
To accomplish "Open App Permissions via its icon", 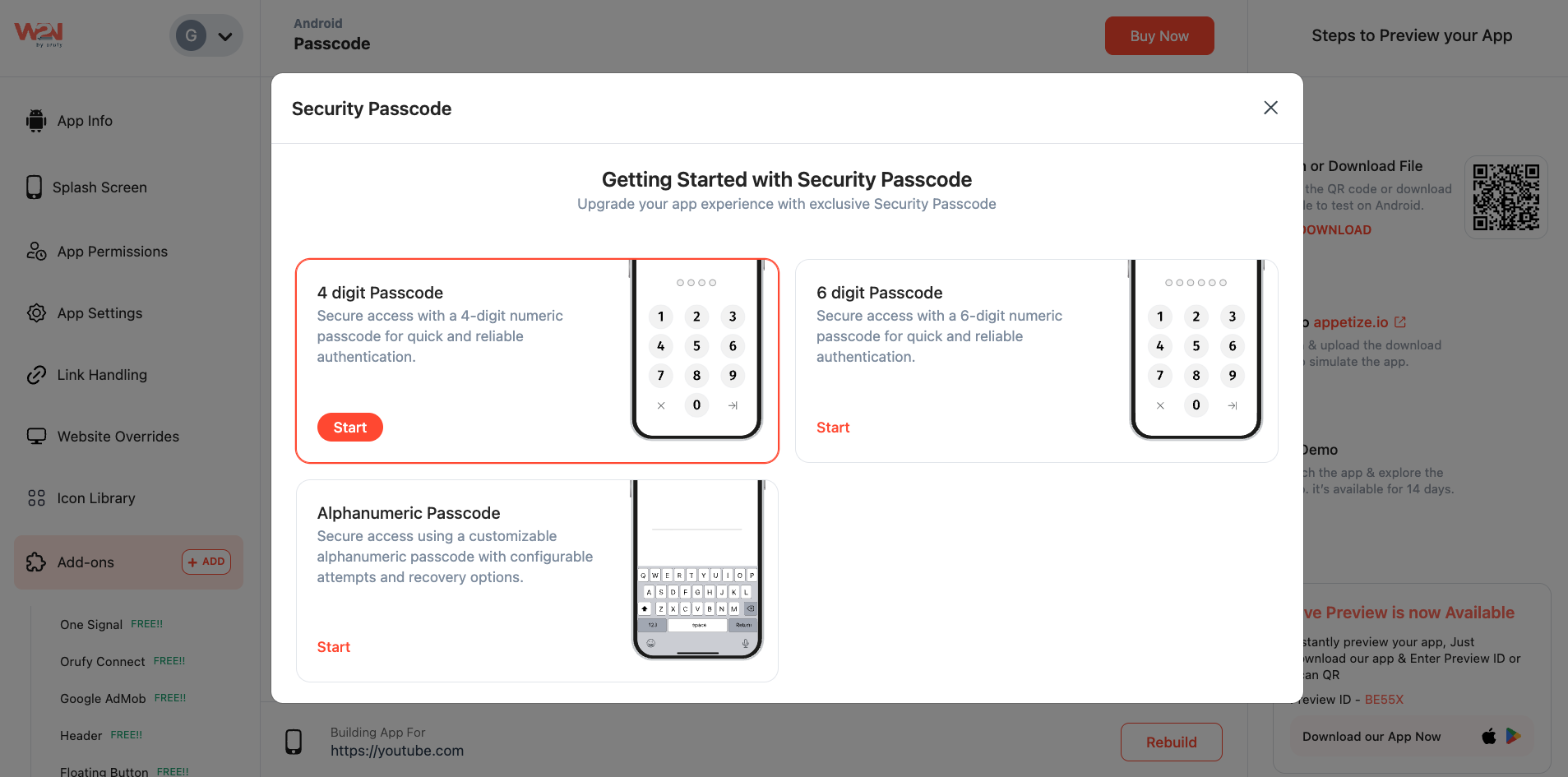I will [x=36, y=252].
